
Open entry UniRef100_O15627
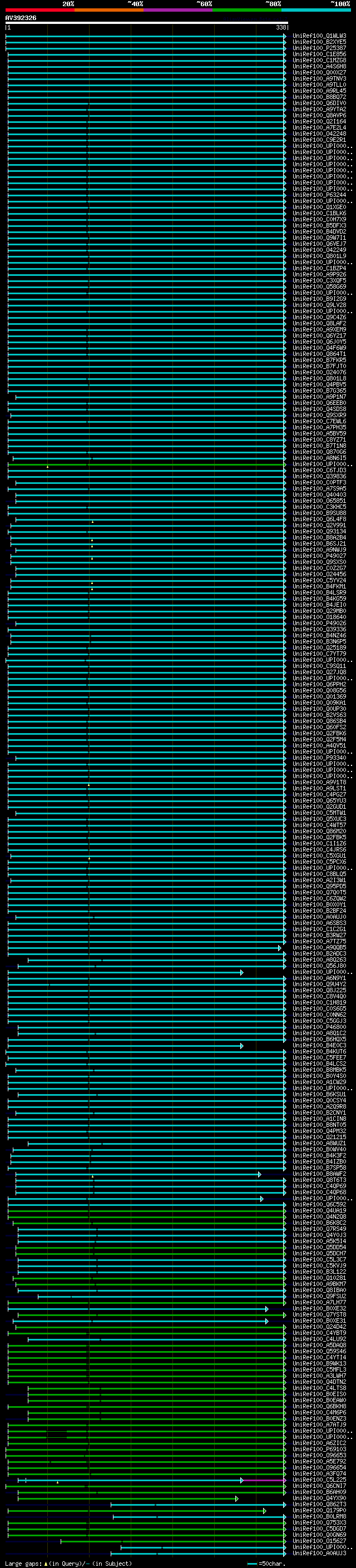coord(319,1541)
